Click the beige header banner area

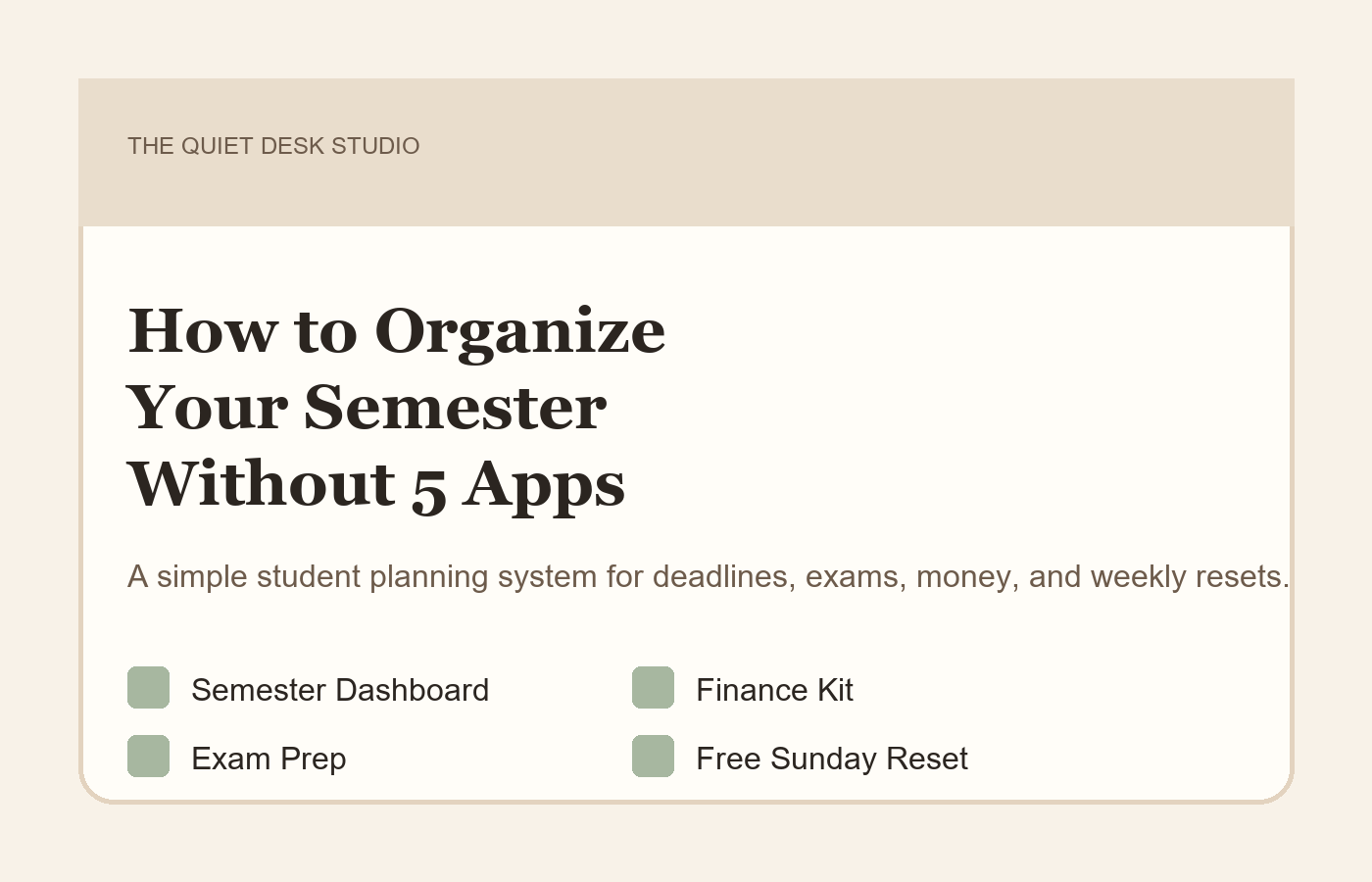(686, 152)
